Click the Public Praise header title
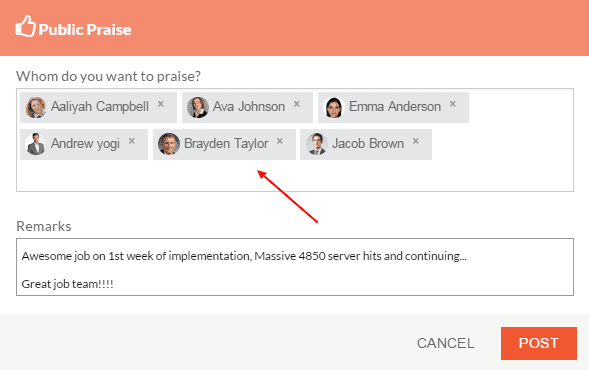This screenshot has height=370, width=589. coord(85,30)
